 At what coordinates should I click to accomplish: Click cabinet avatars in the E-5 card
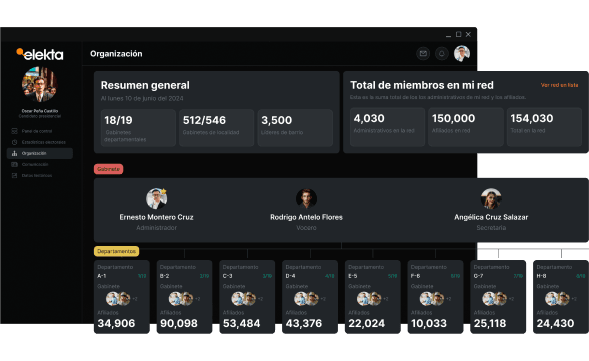[369, 299]
